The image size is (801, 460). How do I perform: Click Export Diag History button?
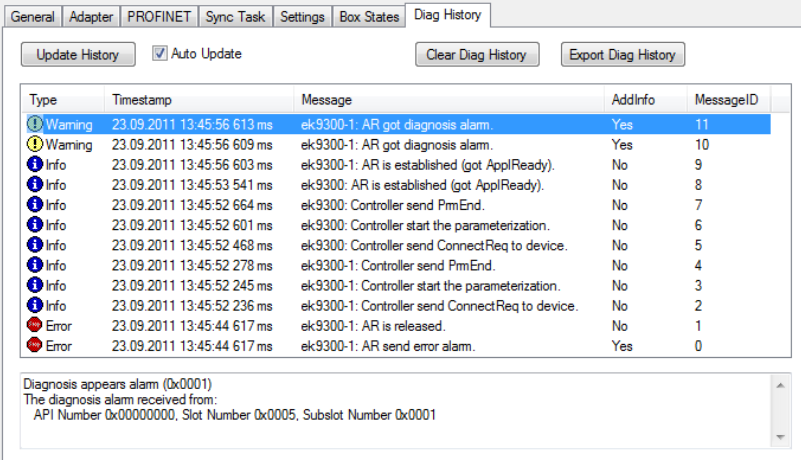click(622, 55)
